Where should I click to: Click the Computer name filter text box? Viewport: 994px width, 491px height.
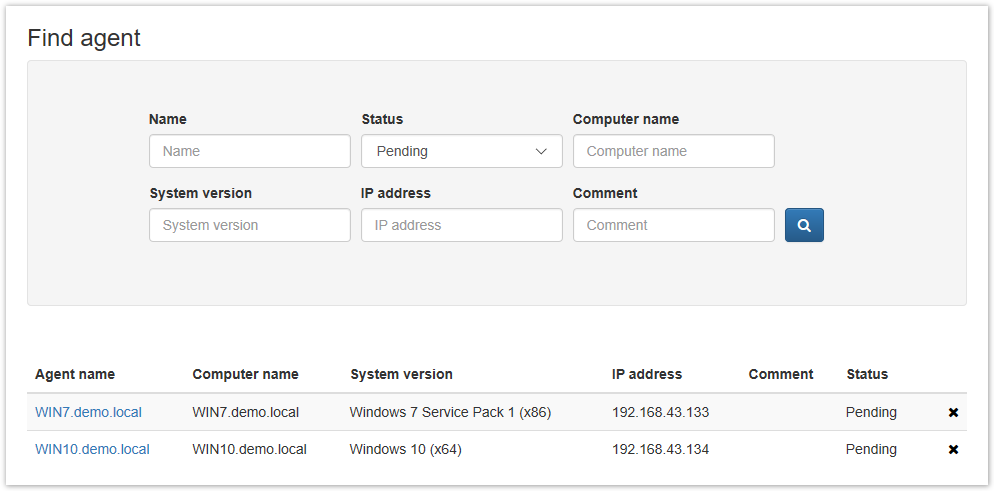coord(673,152)
